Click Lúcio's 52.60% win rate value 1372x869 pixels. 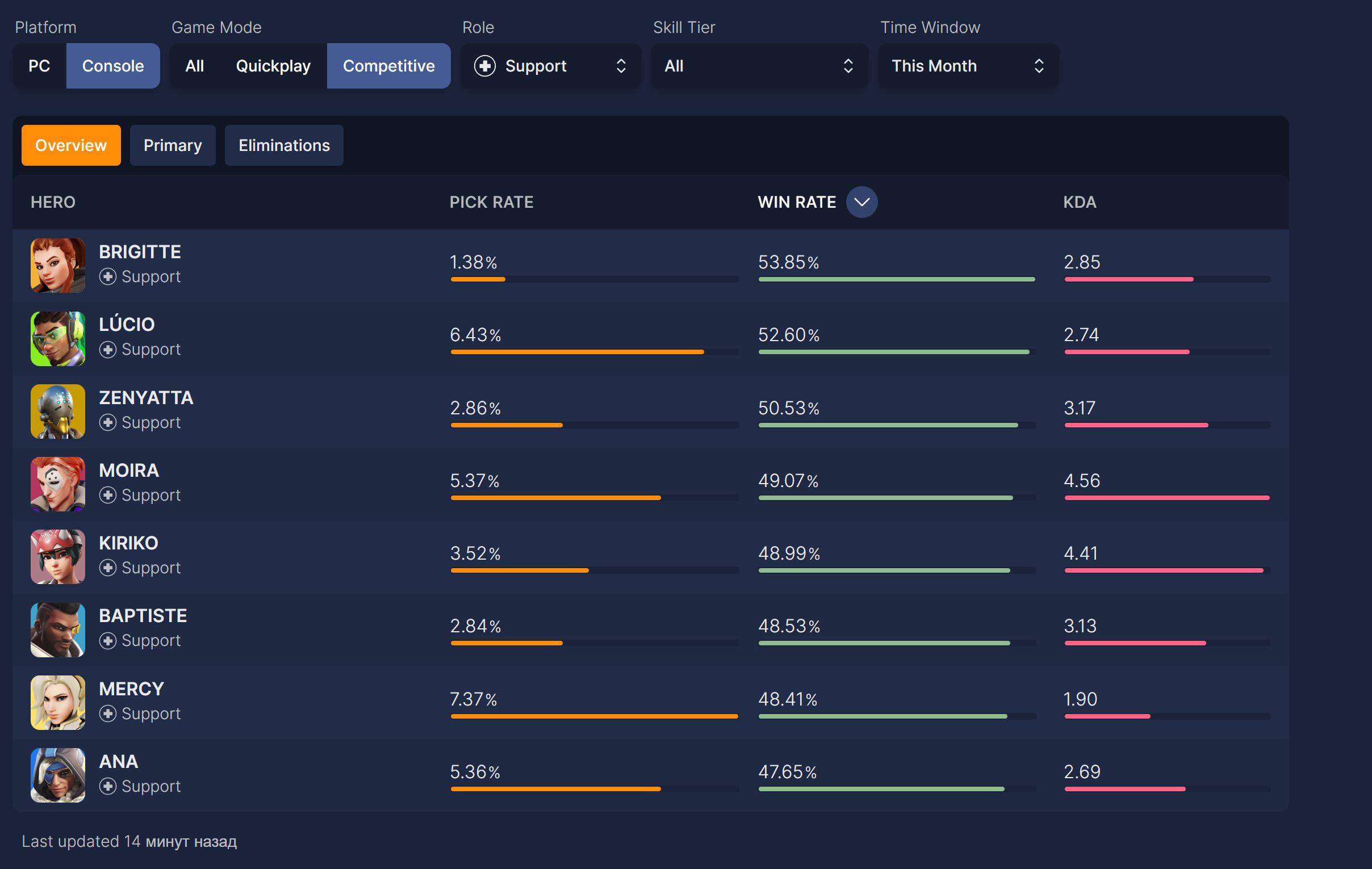tap(789, 335)
